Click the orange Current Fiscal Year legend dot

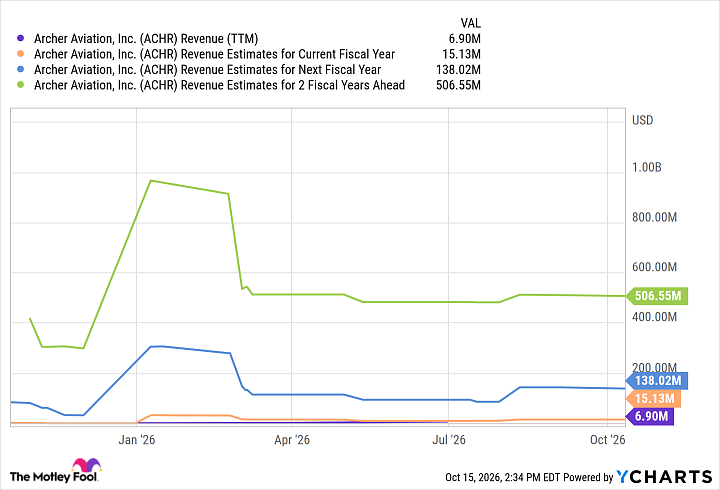point(20,54)
